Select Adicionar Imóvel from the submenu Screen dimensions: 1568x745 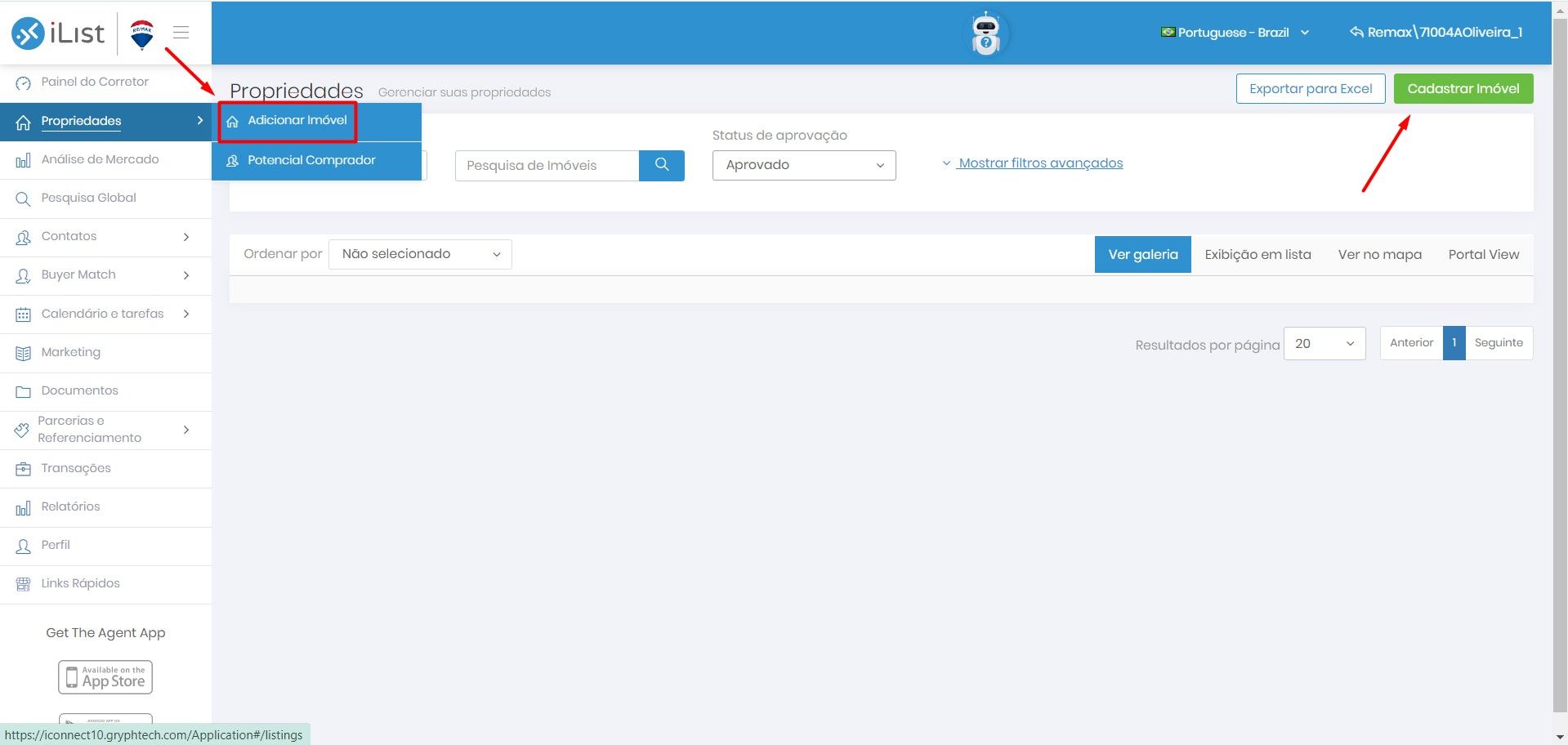[317, 121]
